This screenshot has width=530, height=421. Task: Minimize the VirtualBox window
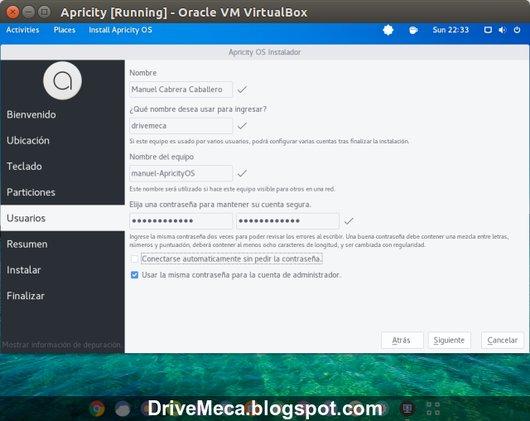(x=28, y=12)
